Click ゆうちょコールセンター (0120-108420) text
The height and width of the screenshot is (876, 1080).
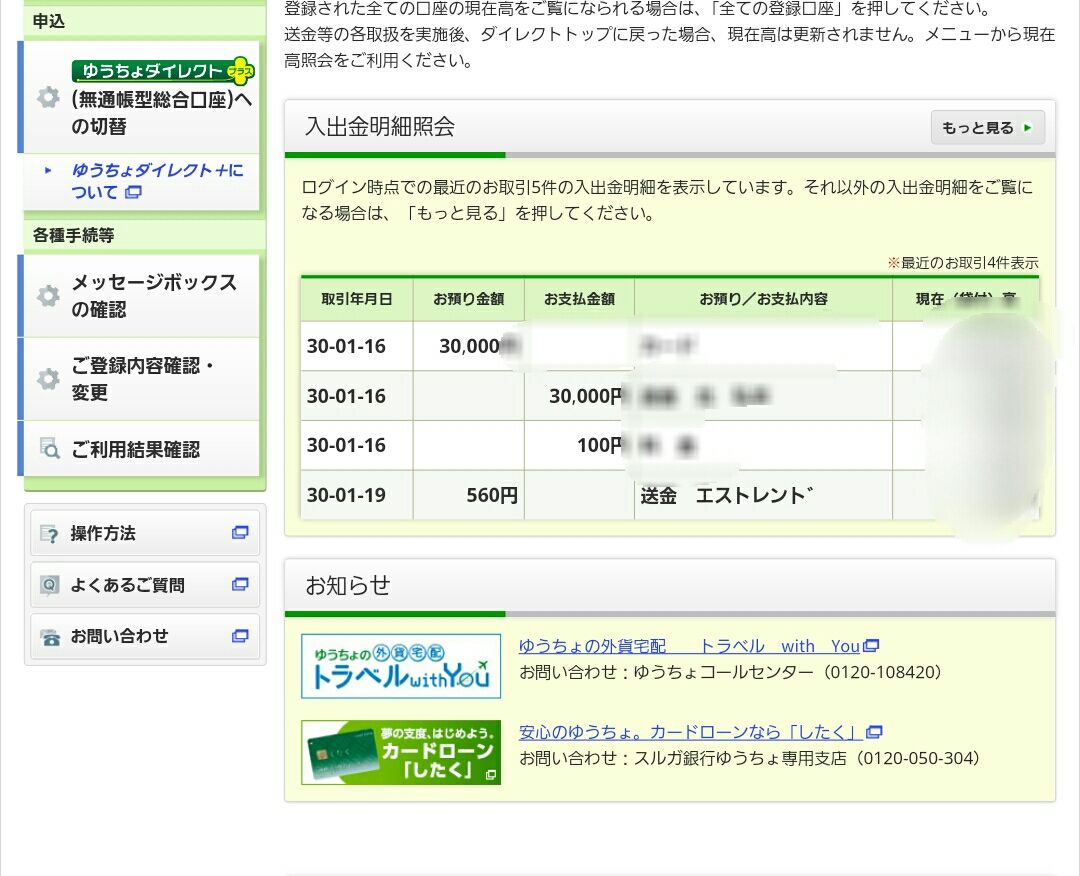click(x=787, y=672)
